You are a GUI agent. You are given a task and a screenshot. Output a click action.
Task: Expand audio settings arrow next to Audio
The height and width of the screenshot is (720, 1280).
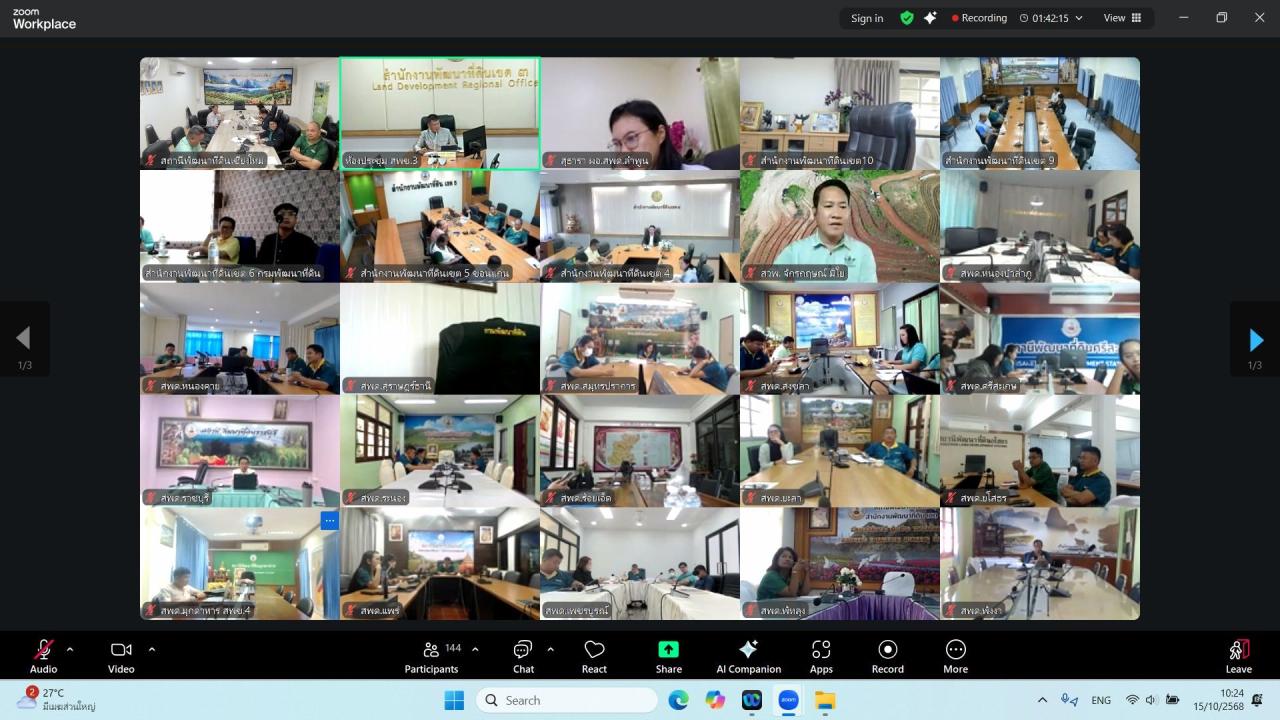pyautogui.click(x=70, y=649)
